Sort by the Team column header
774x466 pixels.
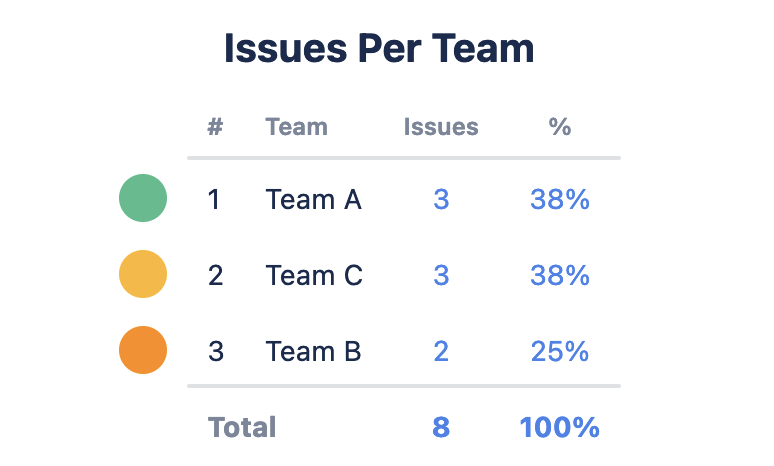[x=296, y=127]
